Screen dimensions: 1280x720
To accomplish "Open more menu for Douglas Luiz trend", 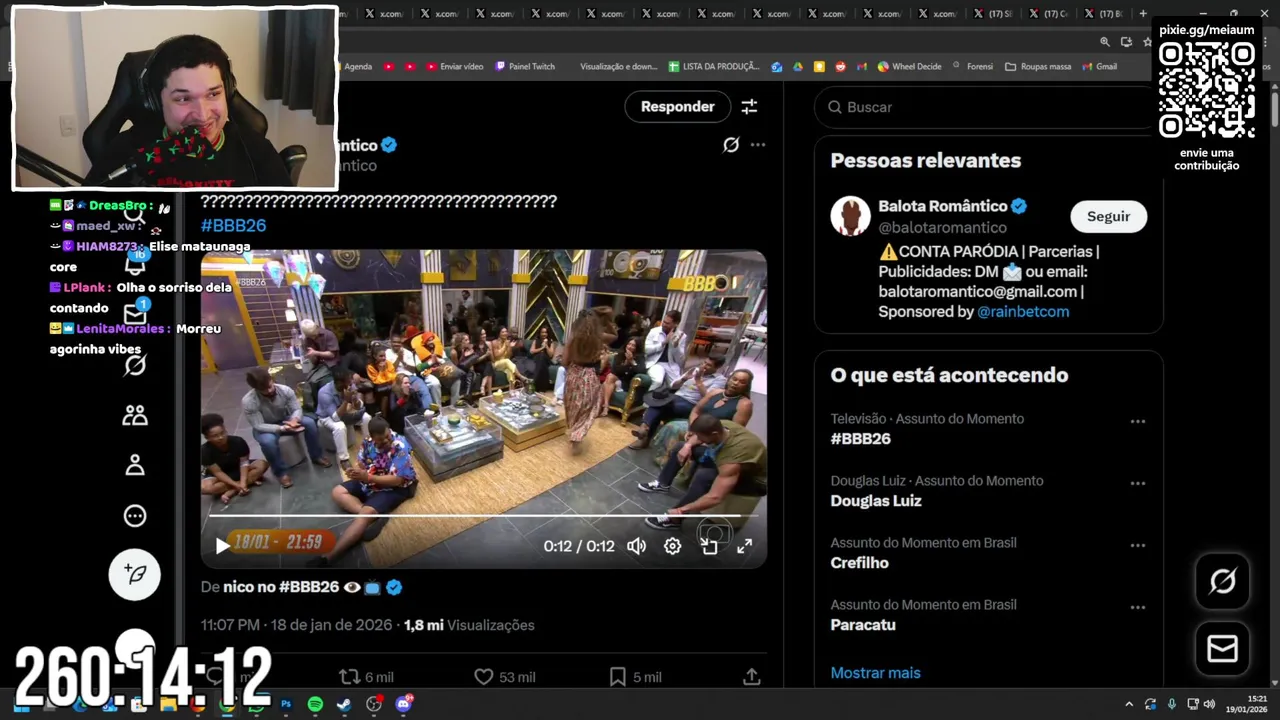I will coord(1138,483).
